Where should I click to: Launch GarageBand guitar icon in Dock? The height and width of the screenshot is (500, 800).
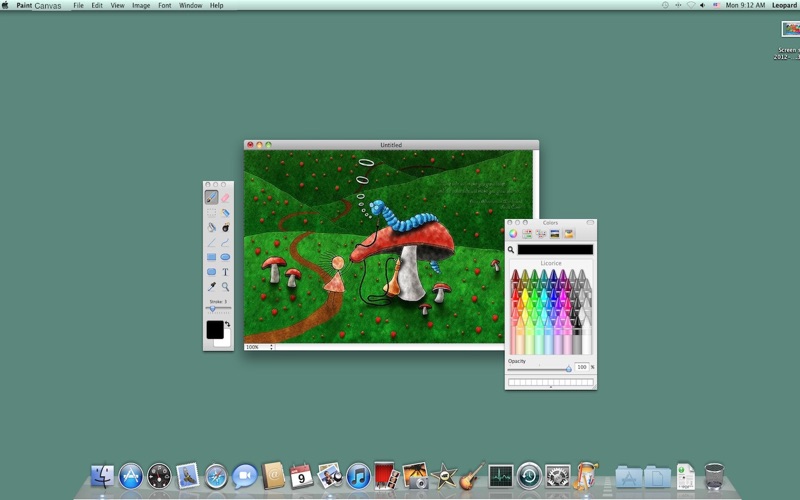click(472, 476)
